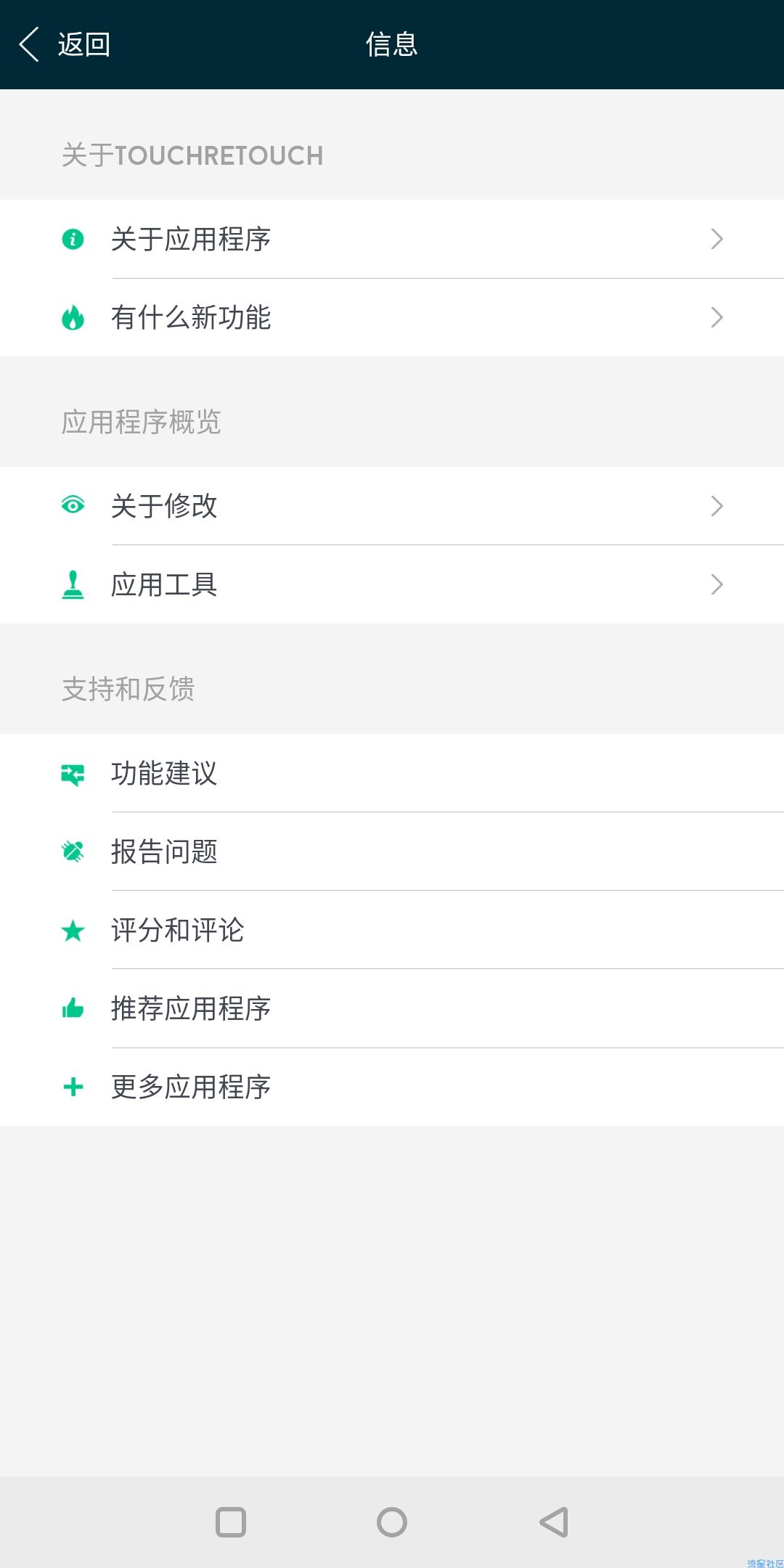Expand 有什么新功能 via its right chevron
This screenshot has height=1568, width=784.
(x=716, y=317)
